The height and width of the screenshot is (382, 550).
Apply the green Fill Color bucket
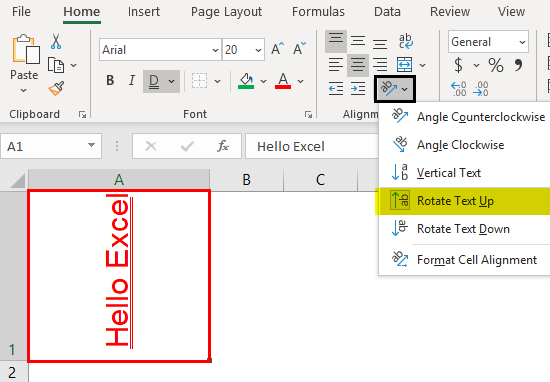[x=246, y=81]
